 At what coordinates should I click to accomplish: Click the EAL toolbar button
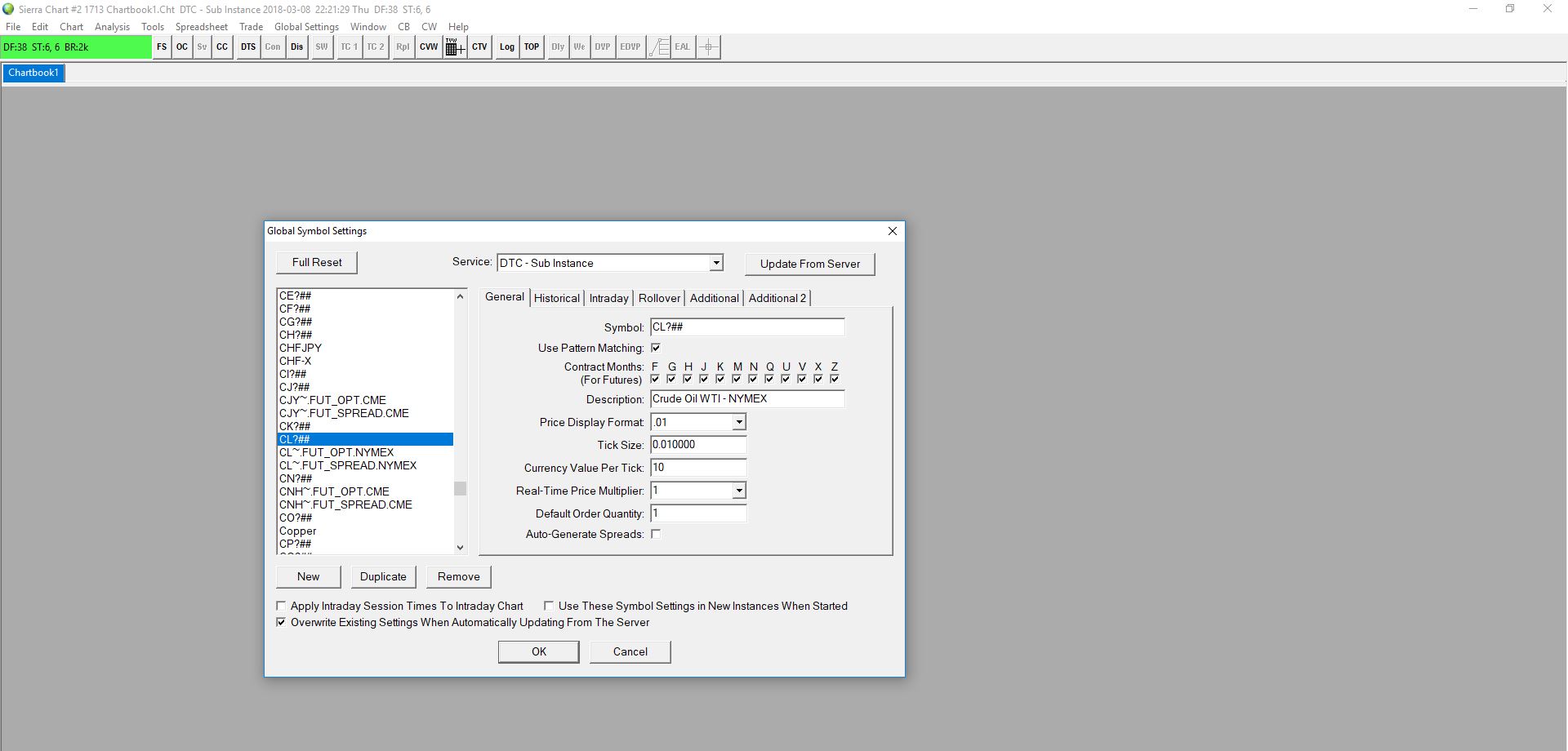[x=683, y=47]
